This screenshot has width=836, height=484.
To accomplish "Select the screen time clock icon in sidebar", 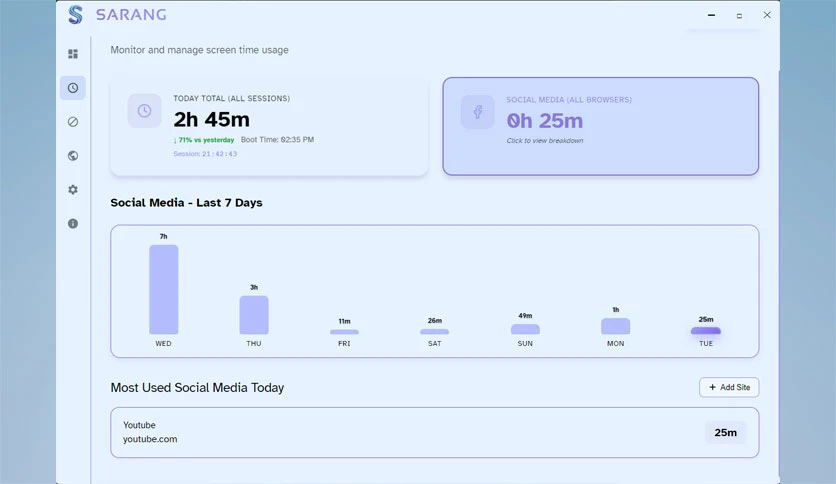I will (73, 88).
